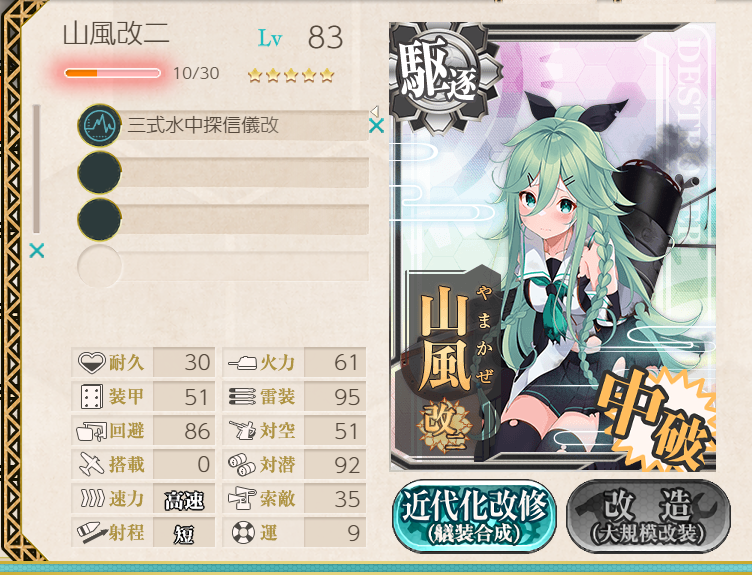Click the locked fourth equipment slot

pos(223,266)
